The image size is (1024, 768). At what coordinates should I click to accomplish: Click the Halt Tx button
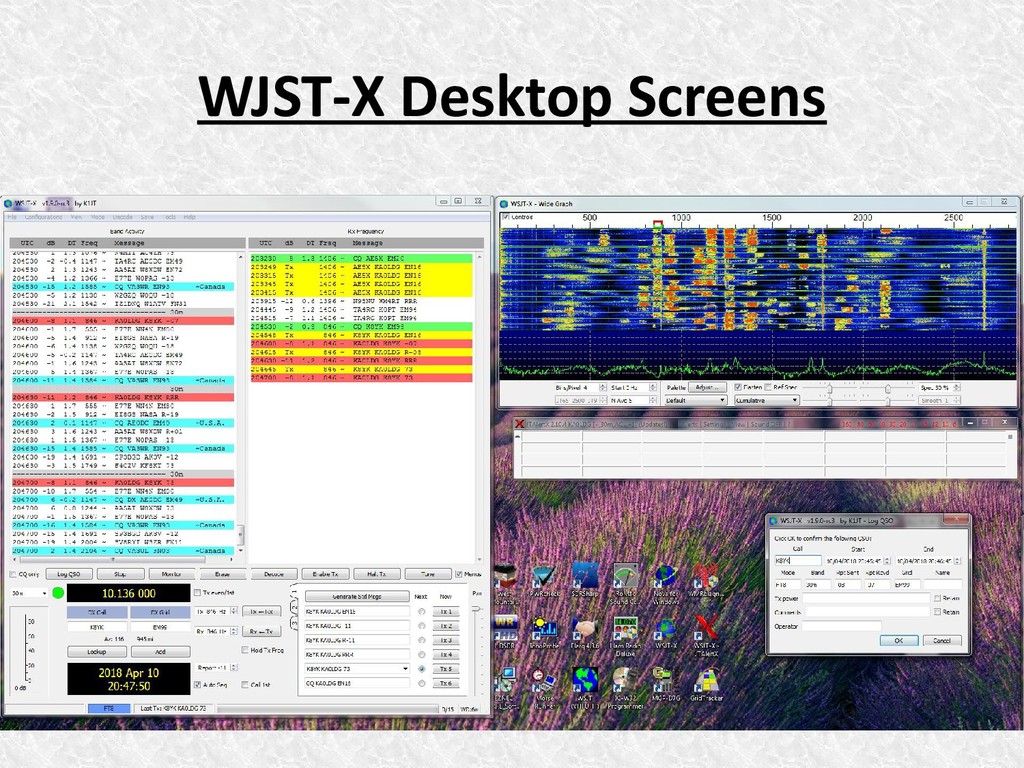(x=376, y=575)
